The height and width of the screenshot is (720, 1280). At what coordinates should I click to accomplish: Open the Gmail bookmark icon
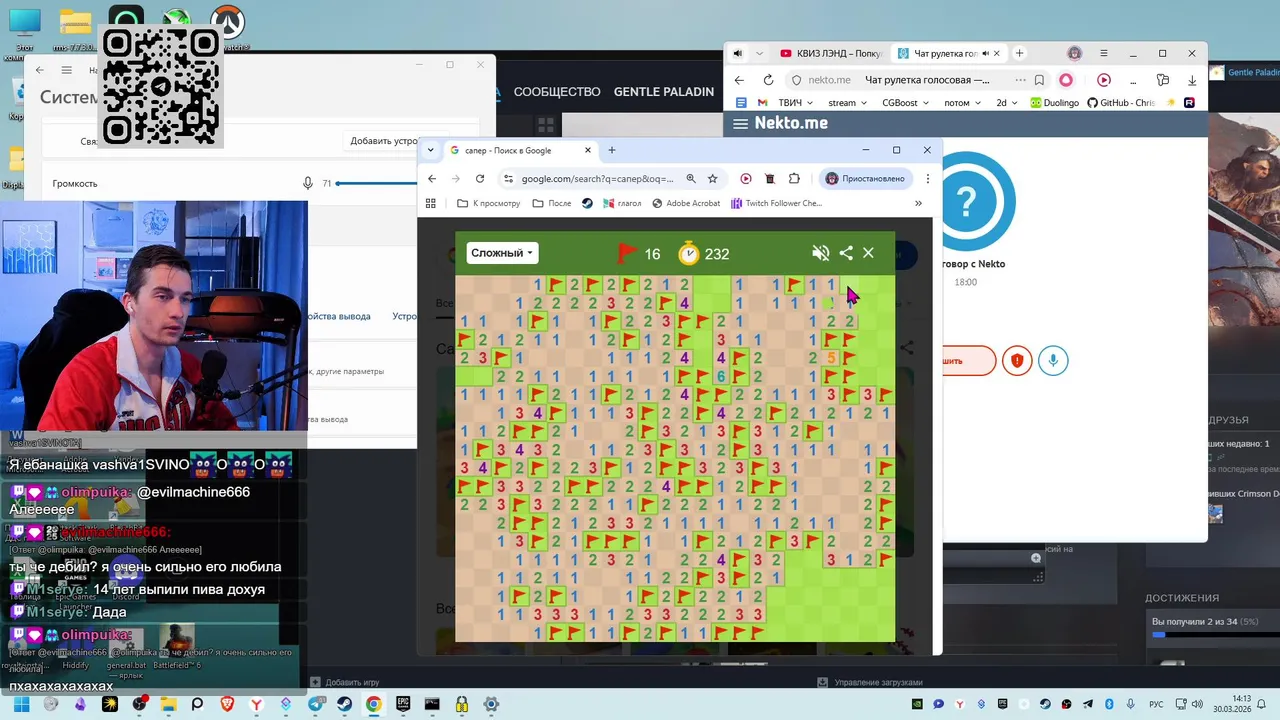[x=762, y=102]
